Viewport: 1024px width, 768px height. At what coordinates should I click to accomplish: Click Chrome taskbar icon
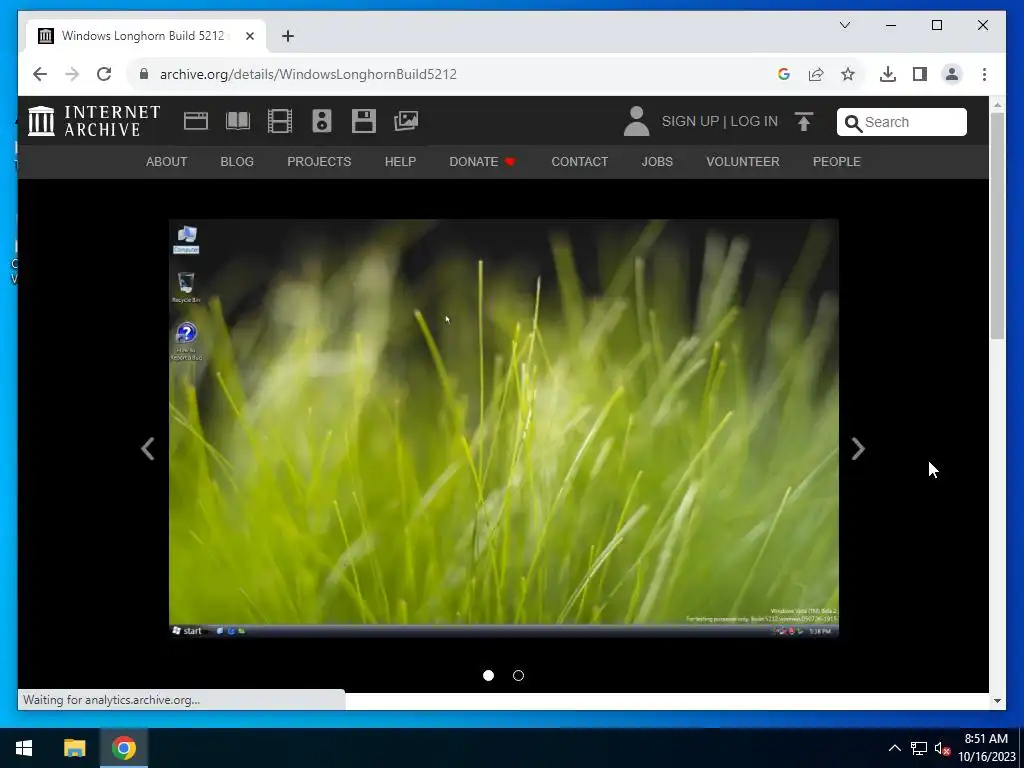[124, 748]
